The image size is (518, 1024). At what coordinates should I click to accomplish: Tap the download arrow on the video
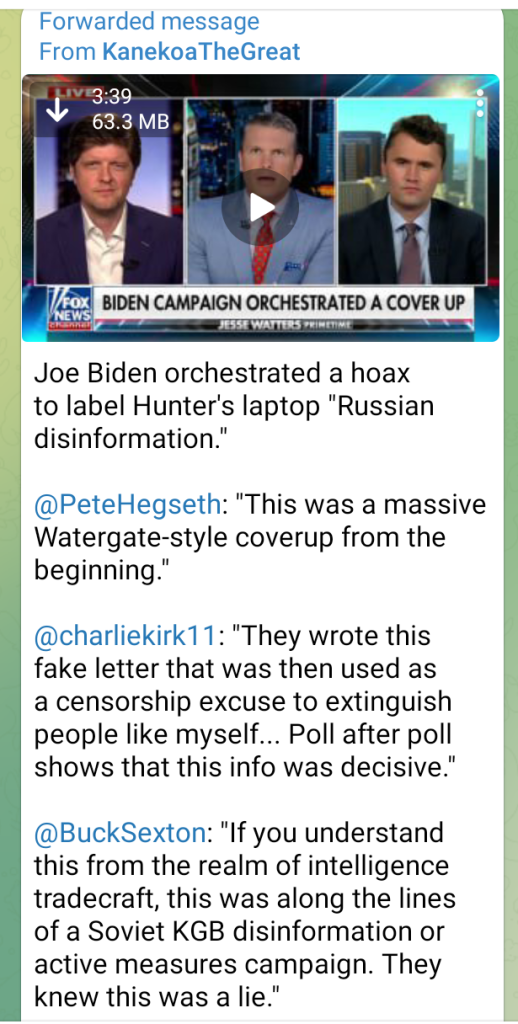click(58, 112)
